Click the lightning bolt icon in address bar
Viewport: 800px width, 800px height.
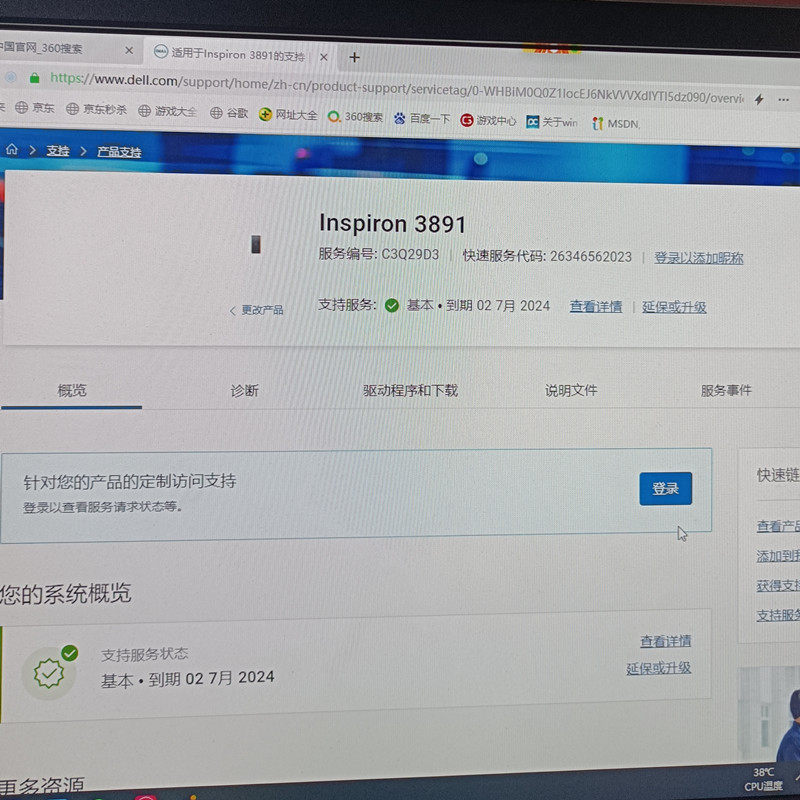coord(759,99)
